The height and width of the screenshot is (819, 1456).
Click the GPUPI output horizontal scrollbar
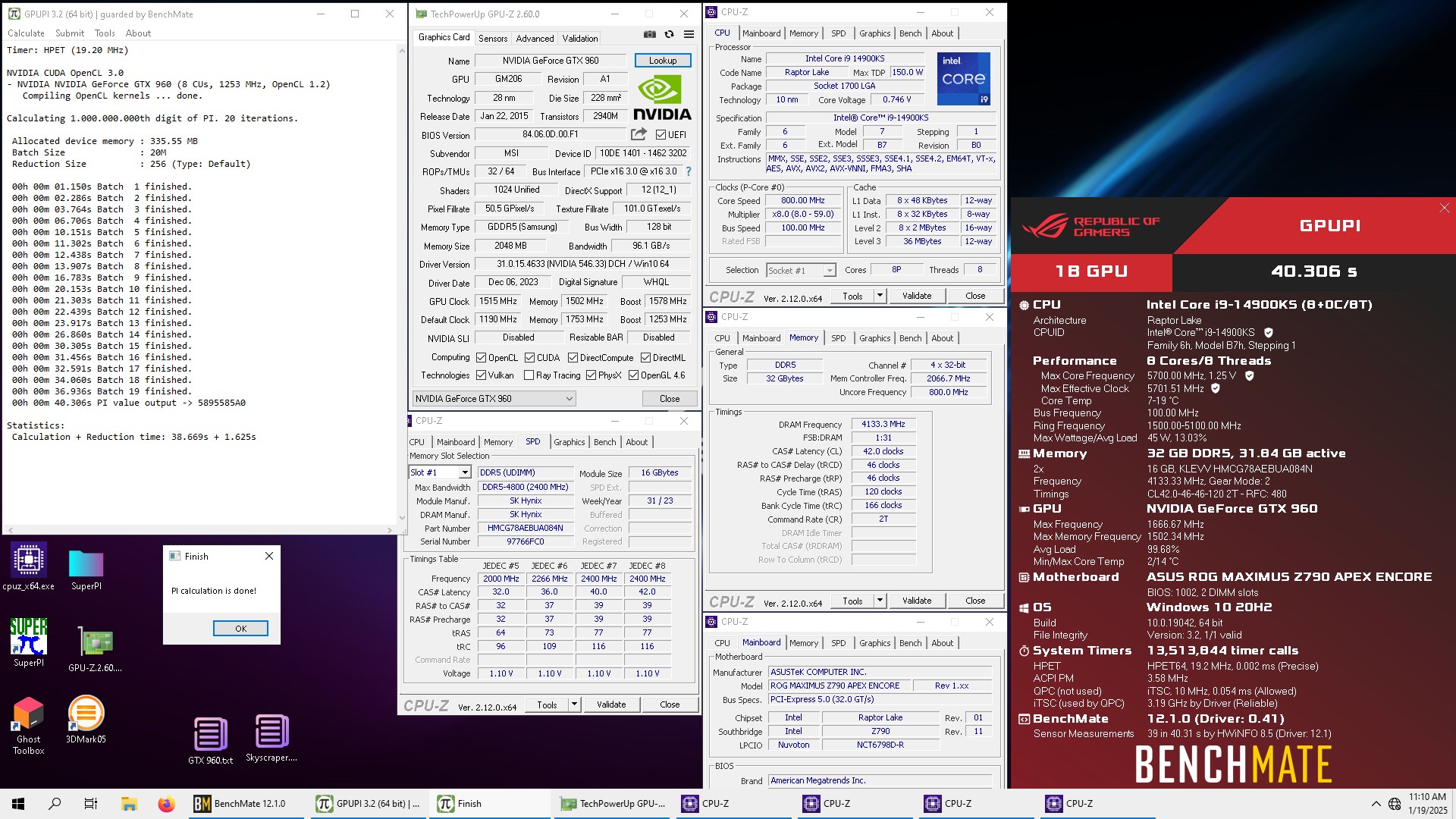pos(201,531)
